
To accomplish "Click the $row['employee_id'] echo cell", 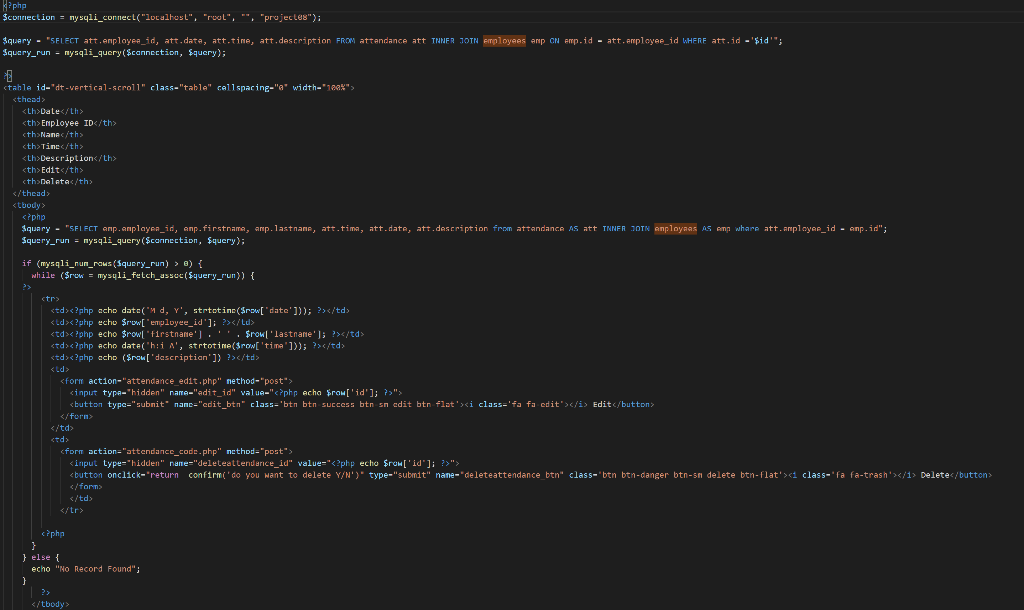I will (x=152, y=323).
